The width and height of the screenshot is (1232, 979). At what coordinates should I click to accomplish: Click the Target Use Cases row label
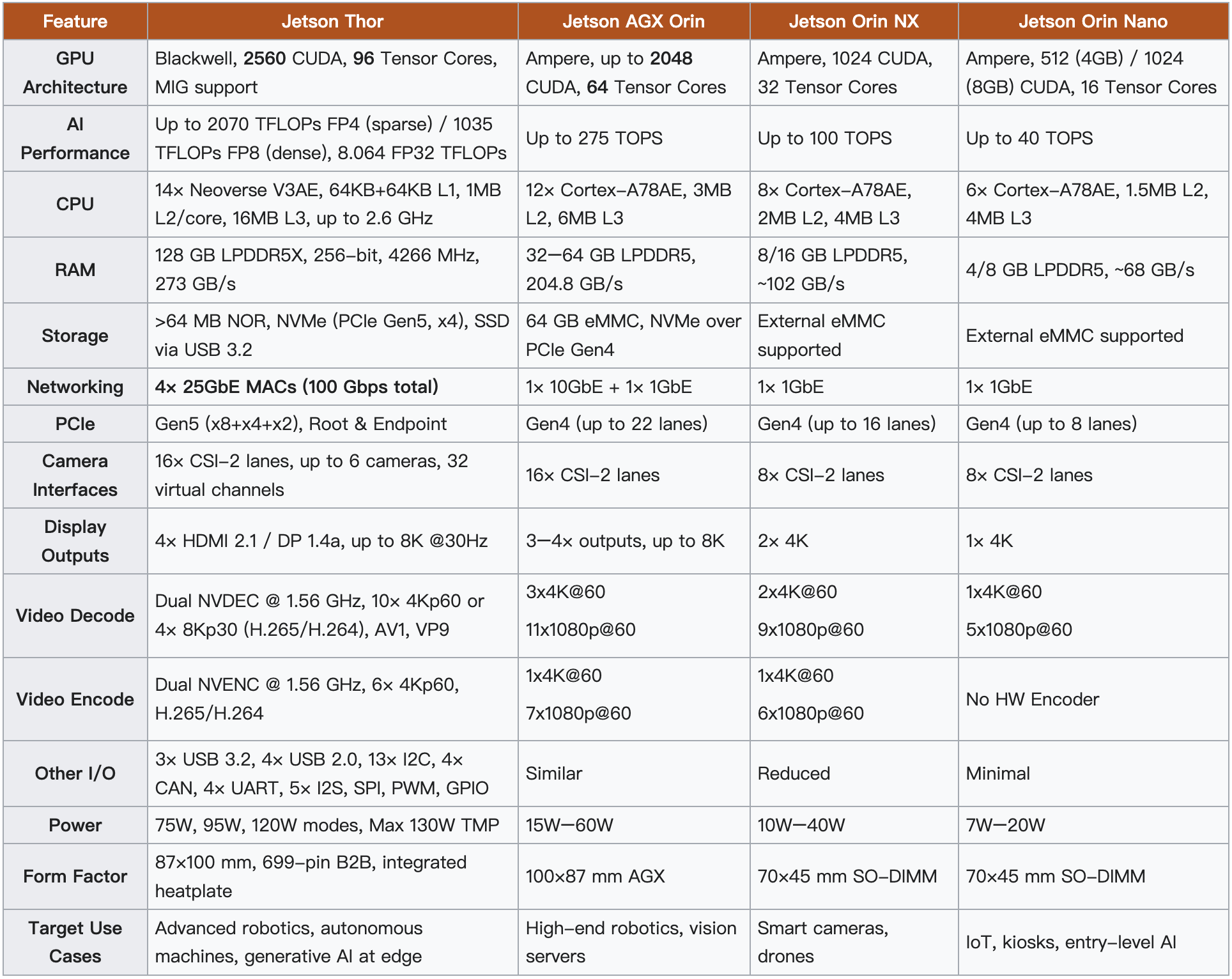[75, 942]
